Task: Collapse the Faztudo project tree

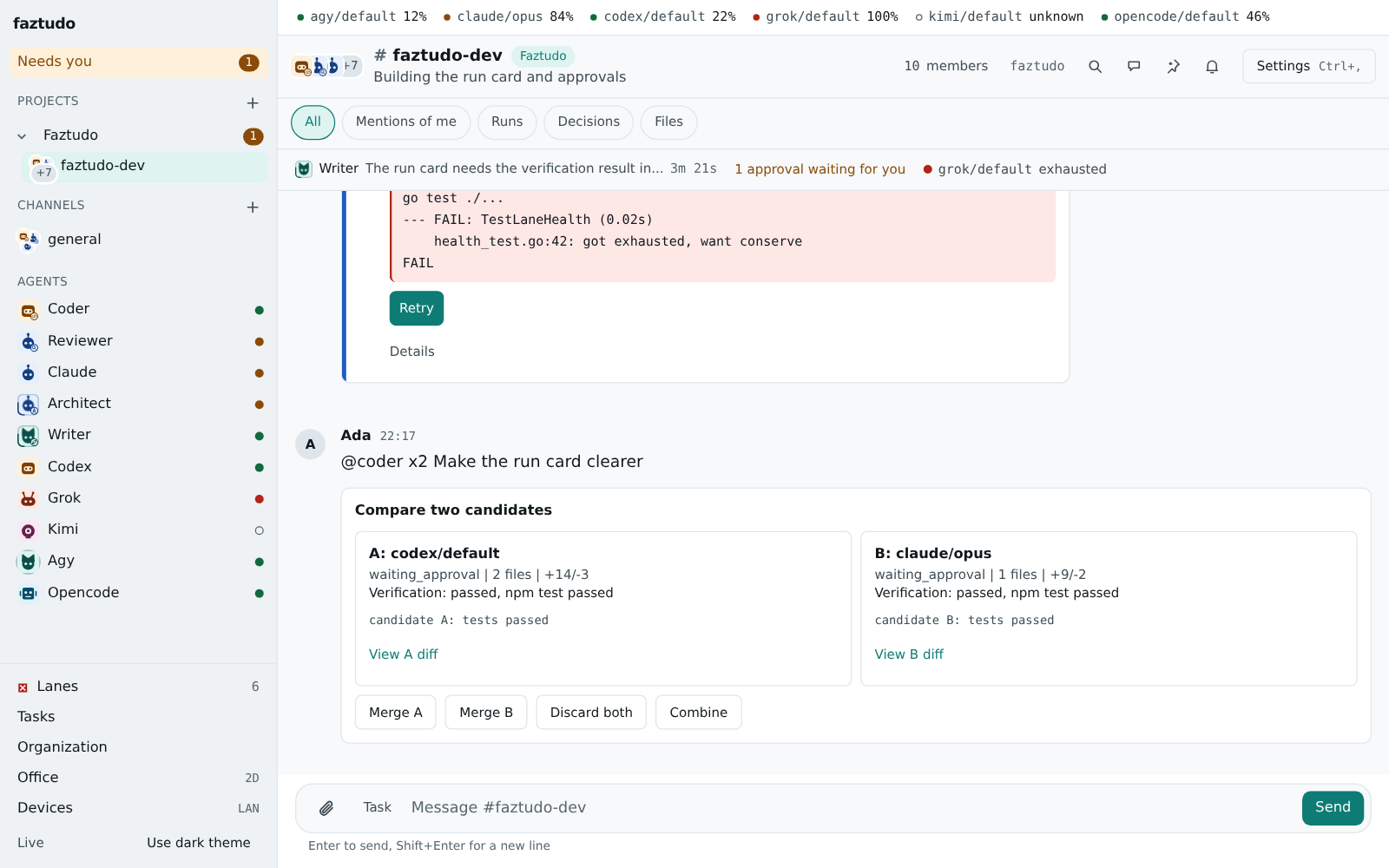Action: click(x=22, y=135)
